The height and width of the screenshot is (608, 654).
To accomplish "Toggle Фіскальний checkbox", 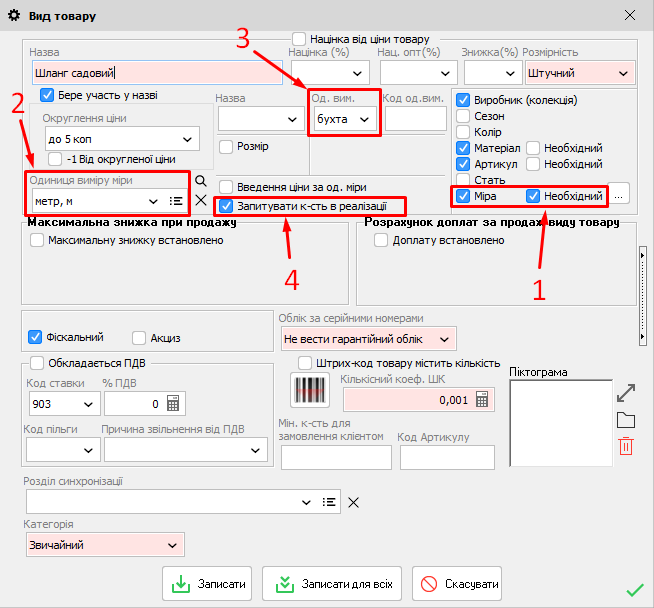I will [37, 337].
